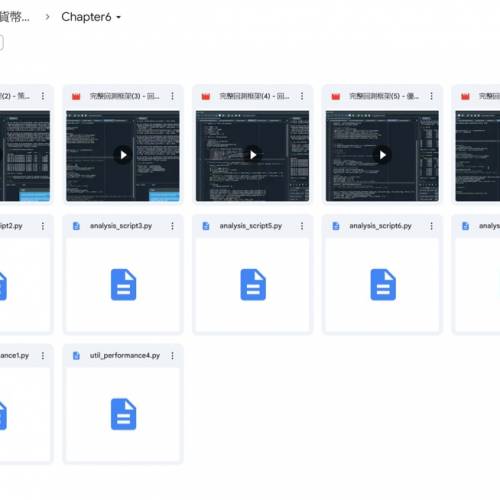Screen dimensions: 500x500
Task: Open more actions for the script2.py file
Action: click(x=43, y=226)
